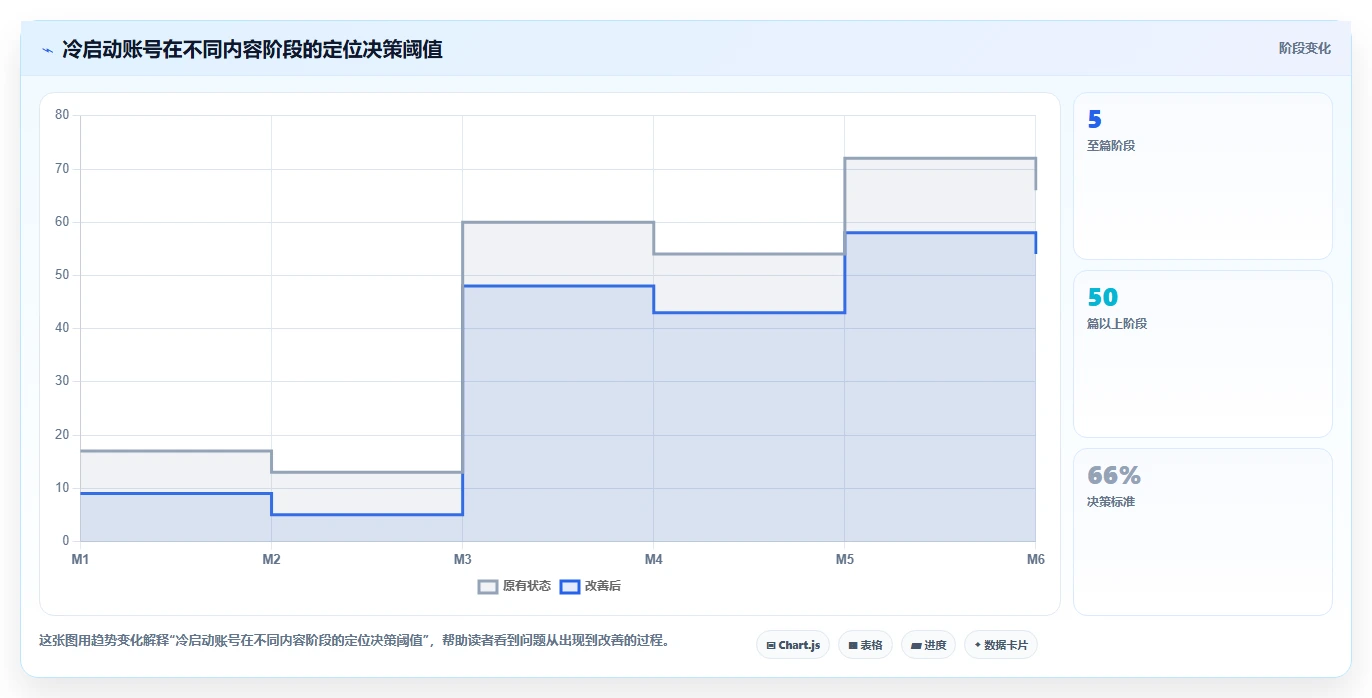Click the 66% value in the stats card

coord(1114,476)
